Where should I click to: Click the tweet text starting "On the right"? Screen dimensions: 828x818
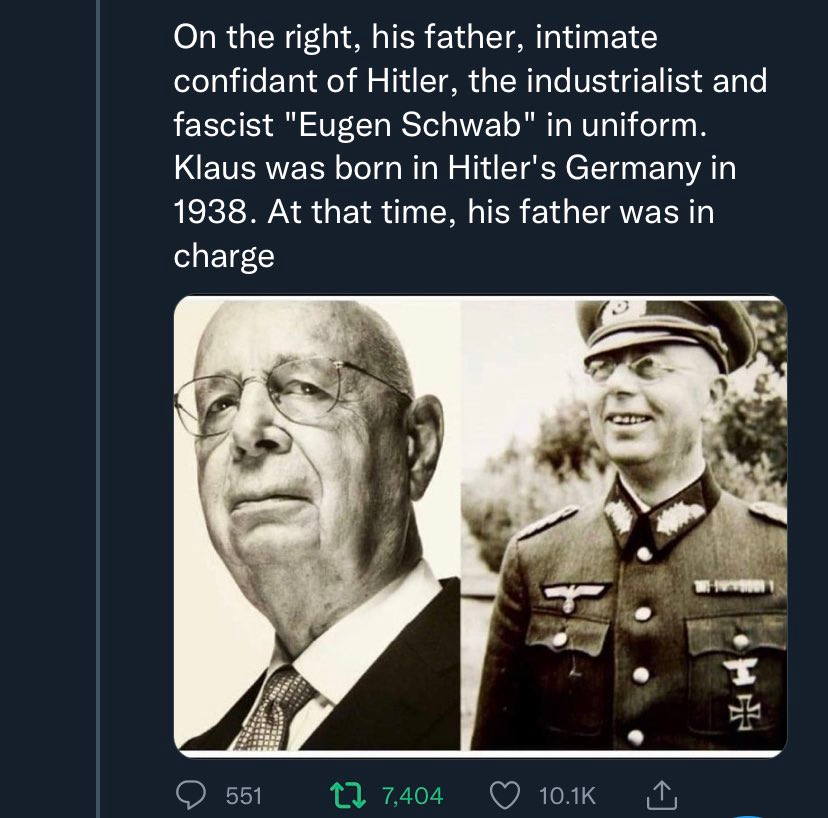click(x=470, y=146)
